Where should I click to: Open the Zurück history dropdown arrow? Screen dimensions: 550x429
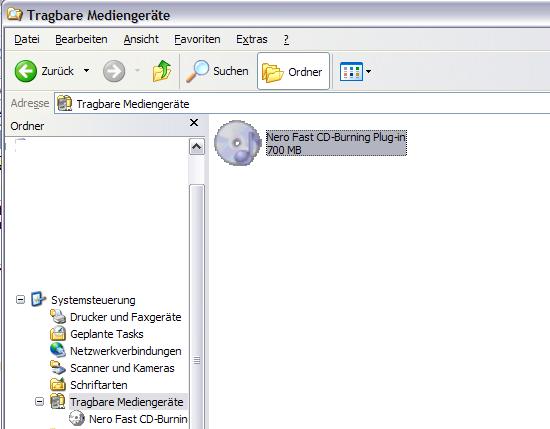[x=86, y=71]
